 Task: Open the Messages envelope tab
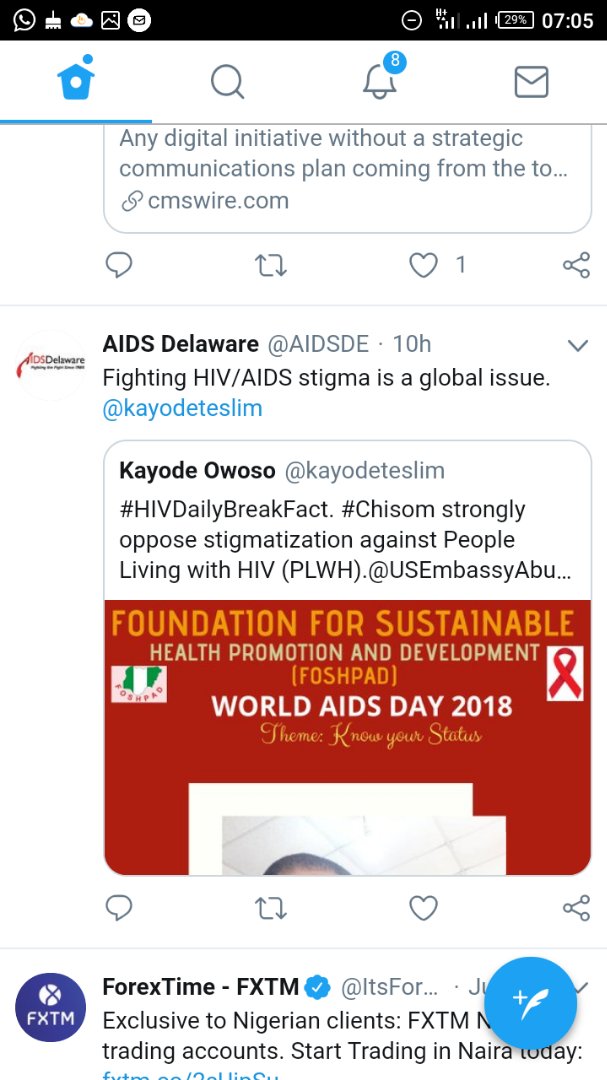[531, 81]
